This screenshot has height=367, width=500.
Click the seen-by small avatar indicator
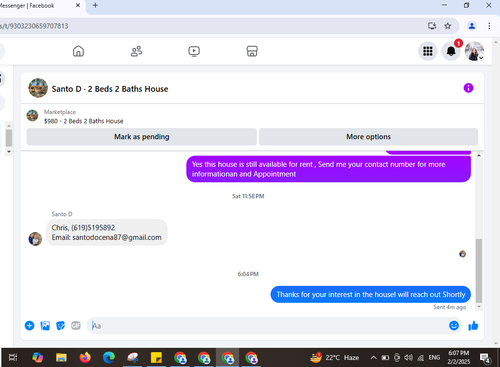(462, 254)
